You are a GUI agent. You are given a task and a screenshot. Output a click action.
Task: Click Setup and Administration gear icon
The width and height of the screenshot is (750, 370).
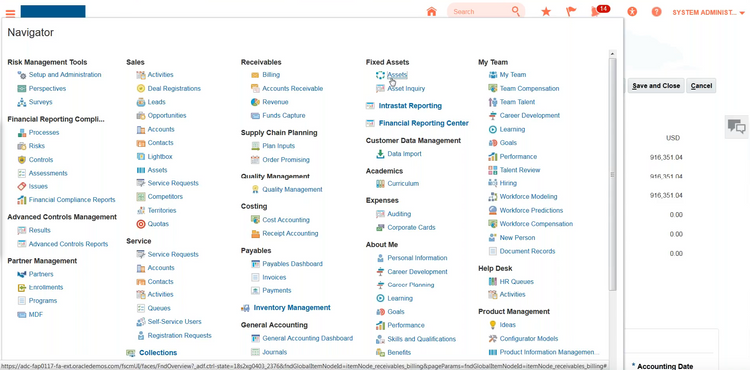[x=22, y=75]
